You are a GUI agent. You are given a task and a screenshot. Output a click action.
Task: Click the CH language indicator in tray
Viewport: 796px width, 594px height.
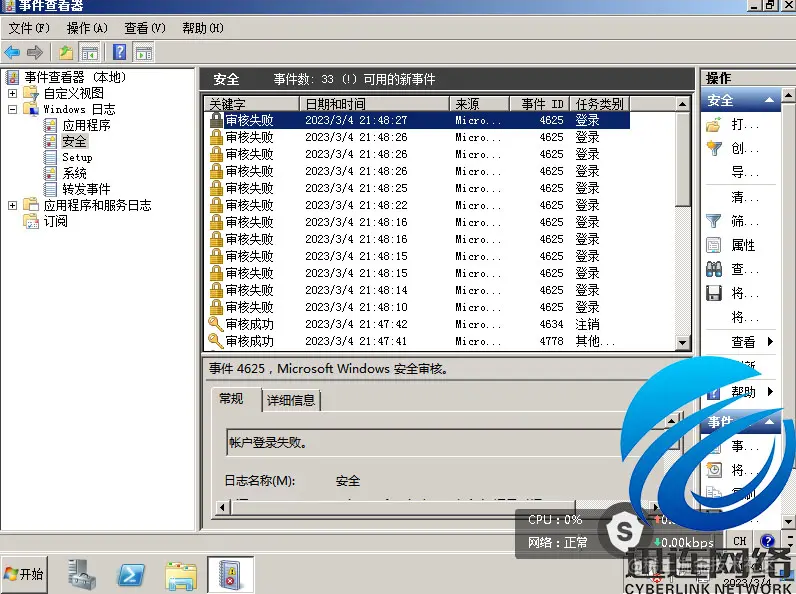tap(740, 541)
